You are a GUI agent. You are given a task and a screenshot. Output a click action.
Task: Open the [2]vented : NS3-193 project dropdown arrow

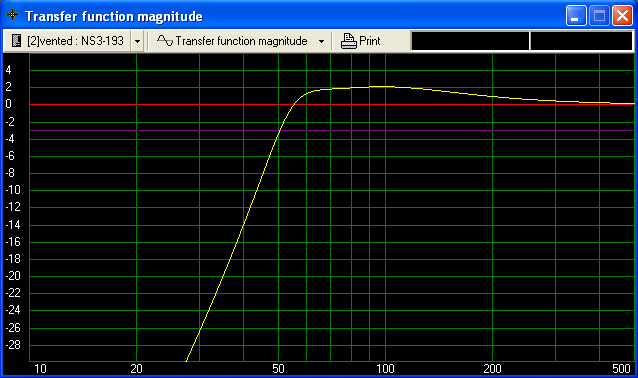pos(138,41)
